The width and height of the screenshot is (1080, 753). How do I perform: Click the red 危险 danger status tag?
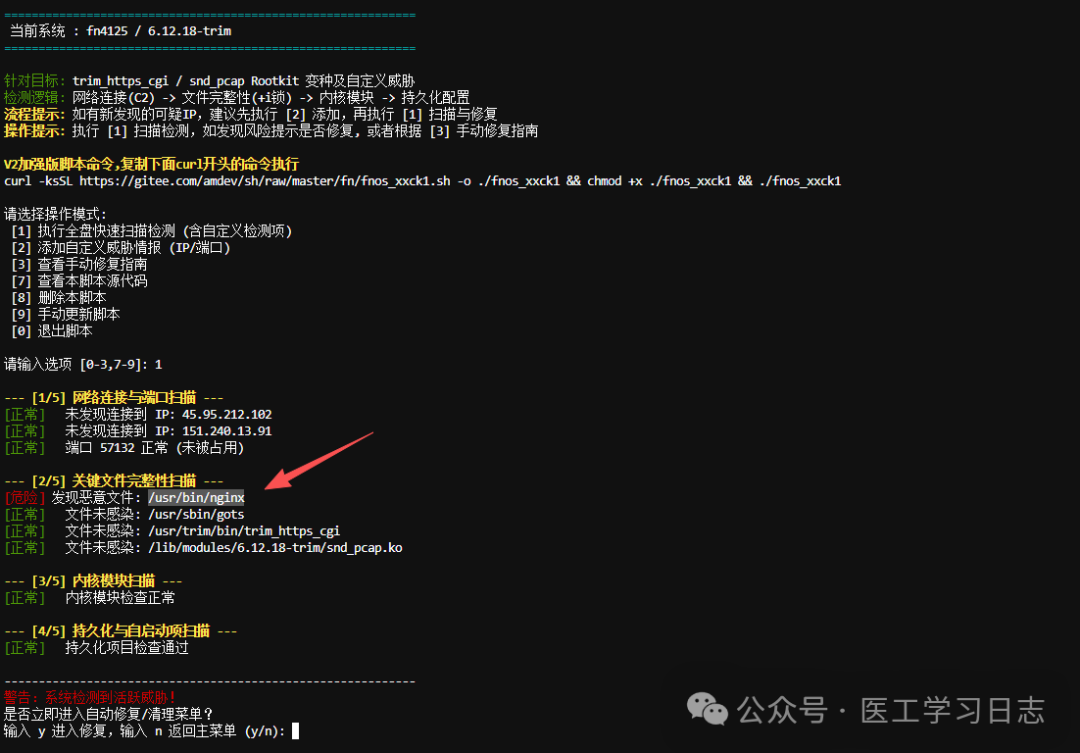[x=25, y=497]
